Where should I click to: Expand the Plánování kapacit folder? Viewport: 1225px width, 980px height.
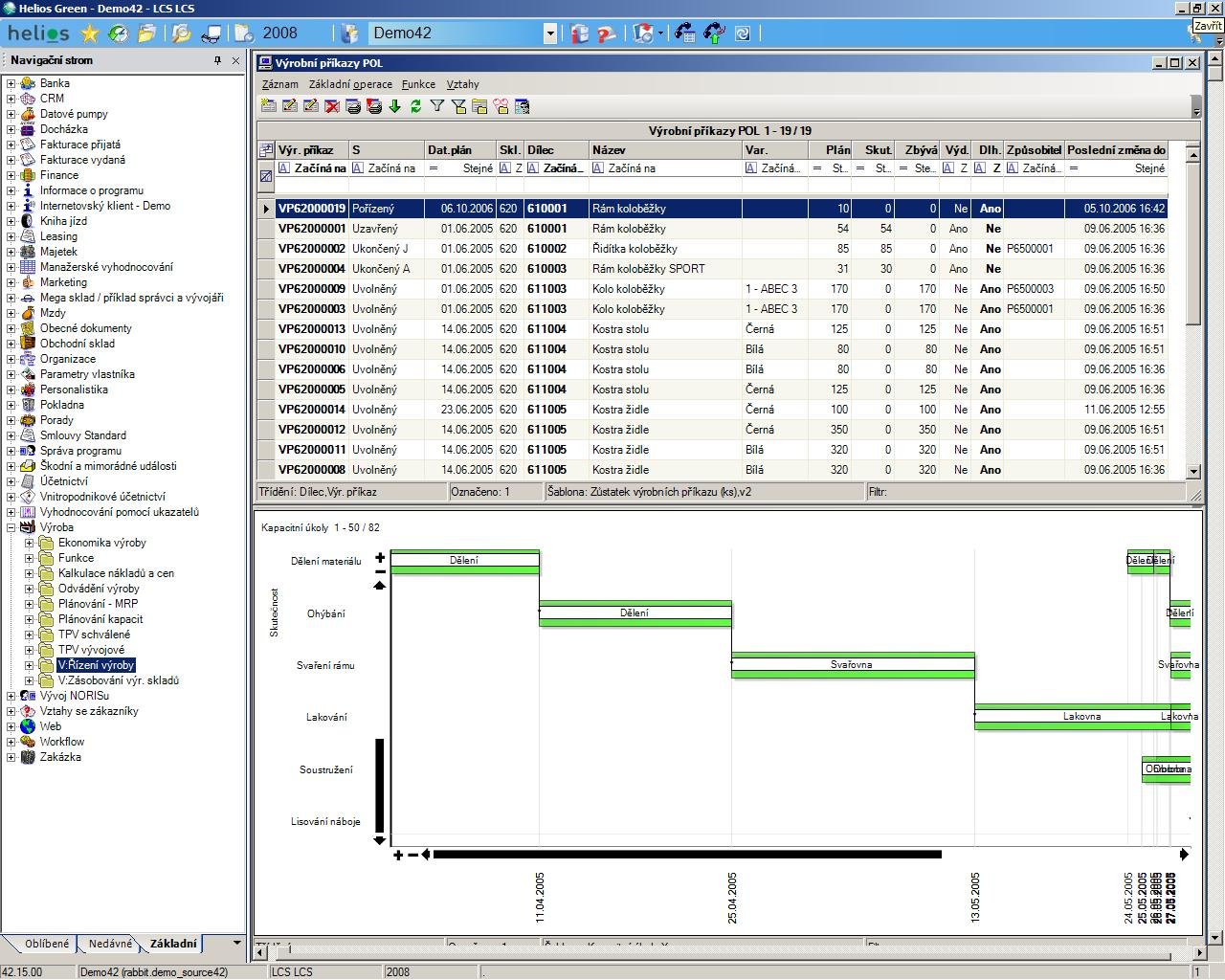[29, 619]
